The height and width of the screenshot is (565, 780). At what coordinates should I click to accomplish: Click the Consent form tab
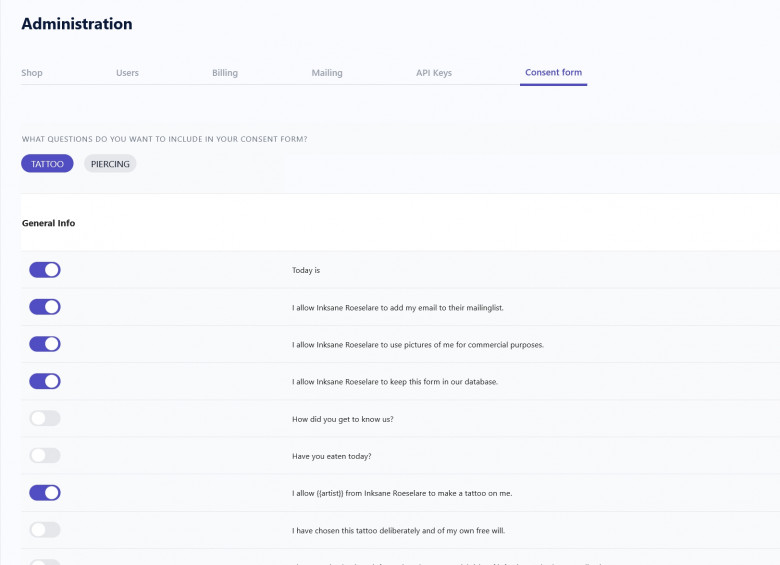(x=553, y=73)
